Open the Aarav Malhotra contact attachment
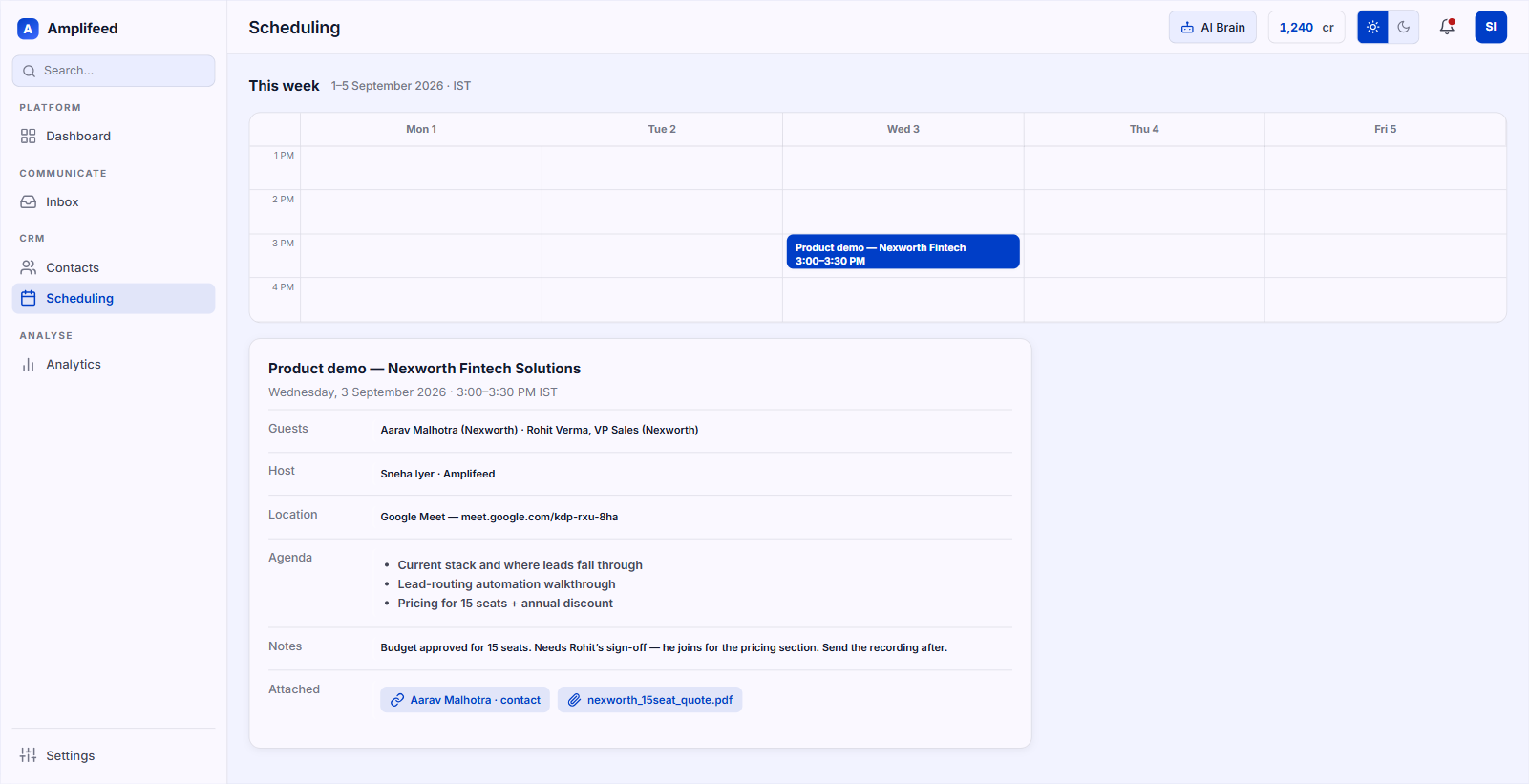 coord(465,700)
